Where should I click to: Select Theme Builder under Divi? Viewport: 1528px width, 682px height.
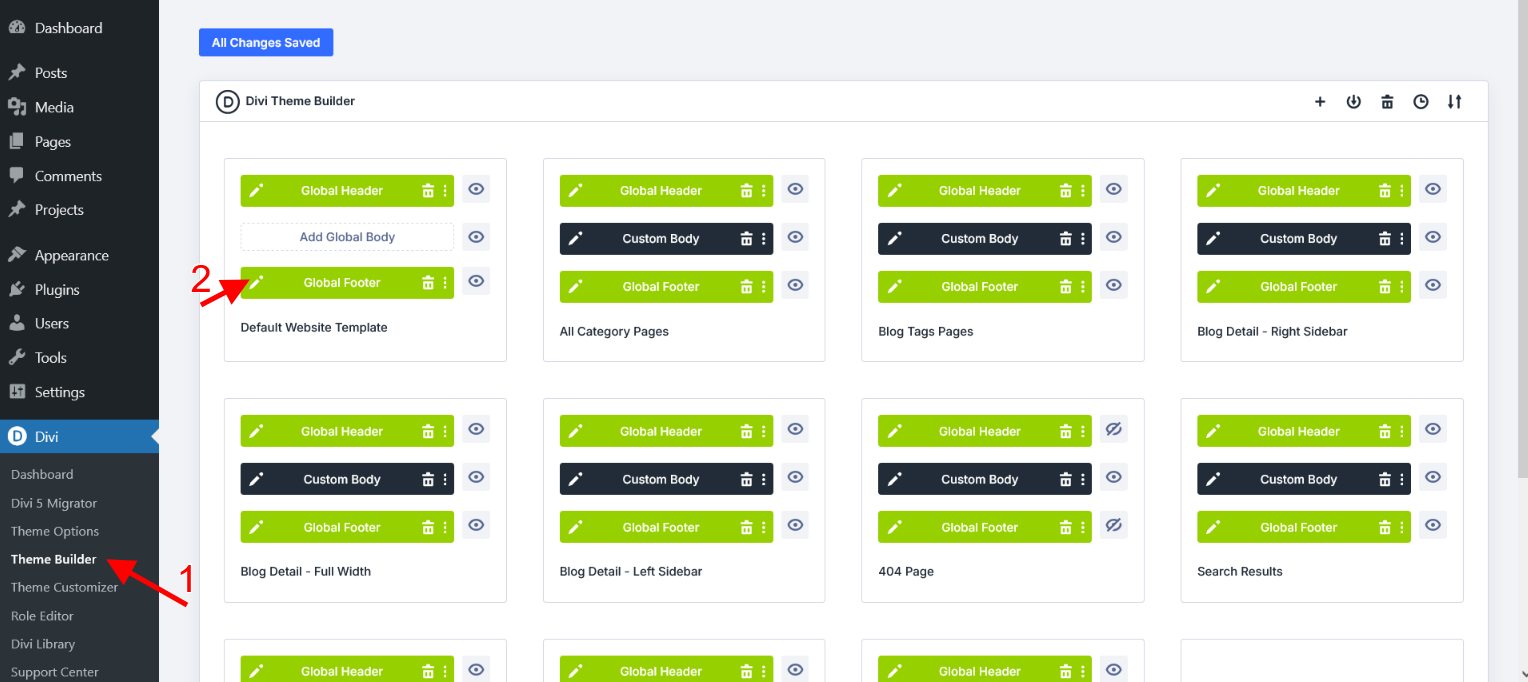[54, 559]
